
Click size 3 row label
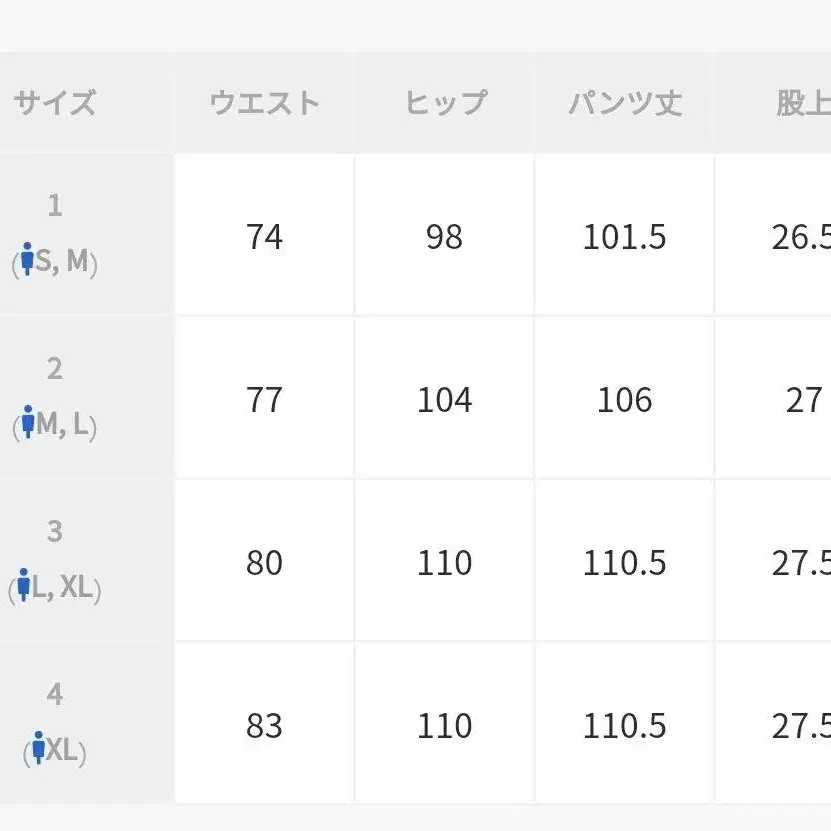click(x=55, y=560)
